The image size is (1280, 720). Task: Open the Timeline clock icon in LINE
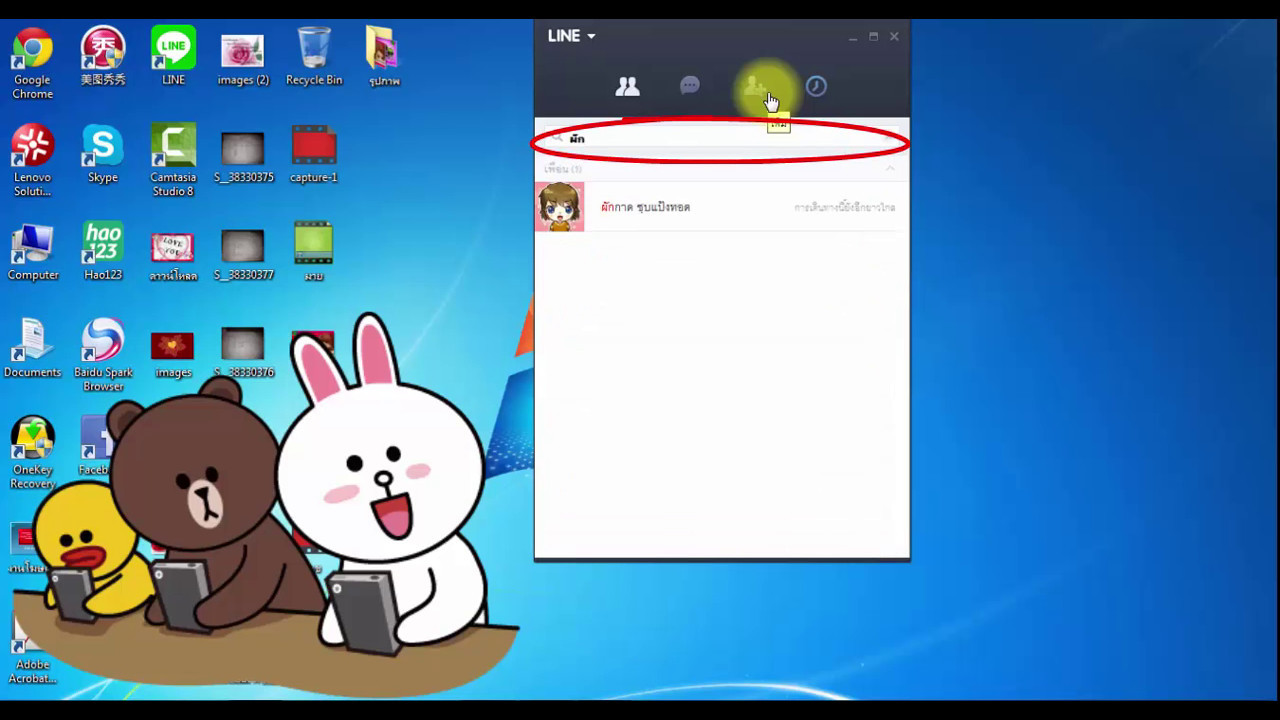point(816,86)
